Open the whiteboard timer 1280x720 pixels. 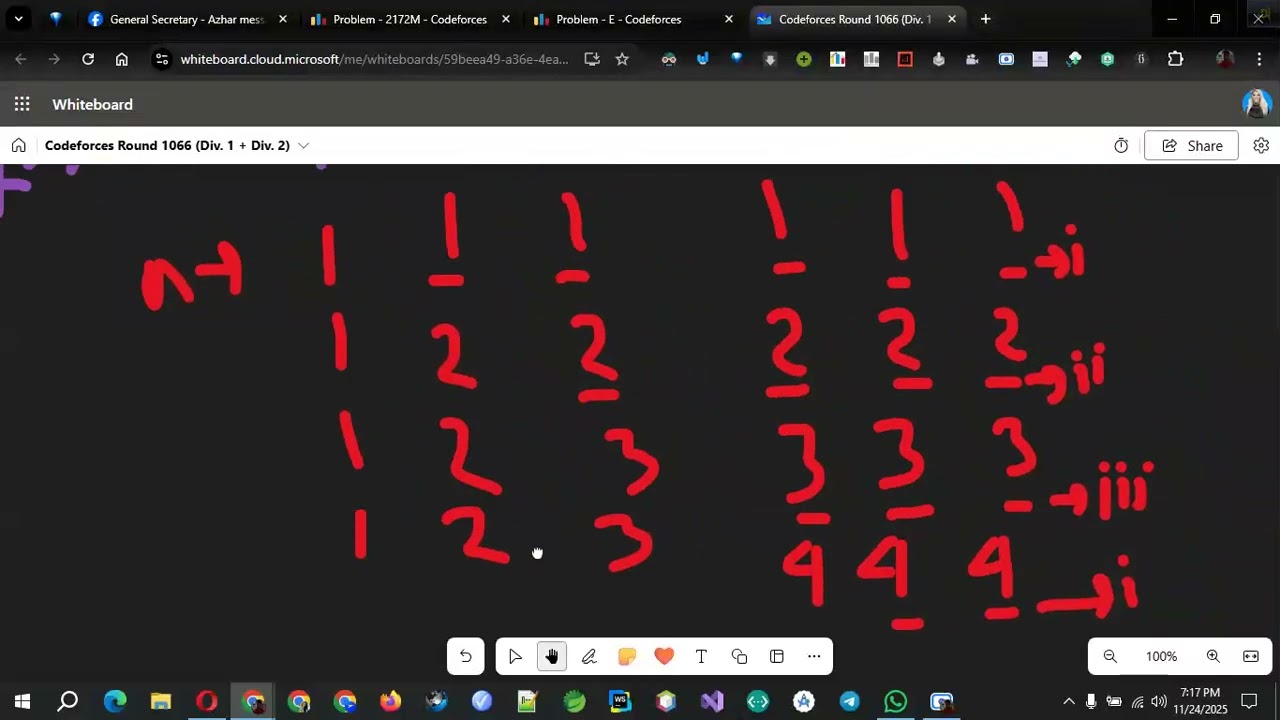pos(1121,146)
